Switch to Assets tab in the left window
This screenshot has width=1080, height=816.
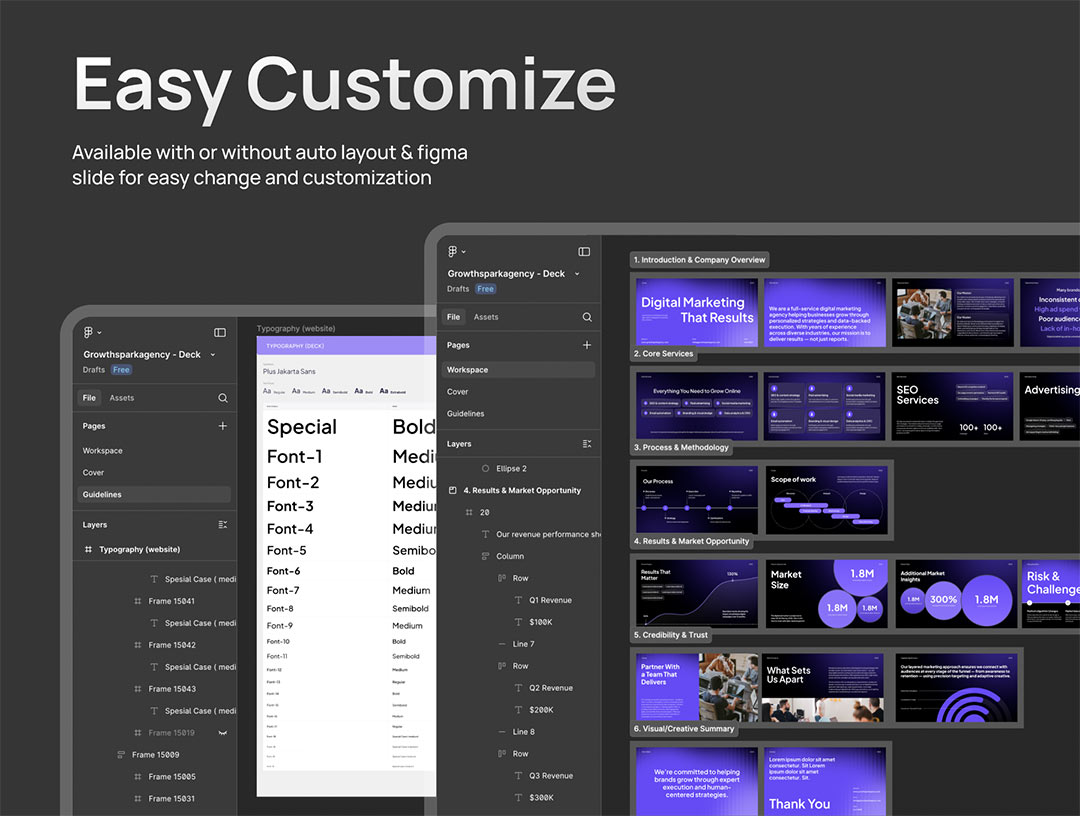point(122,398)
